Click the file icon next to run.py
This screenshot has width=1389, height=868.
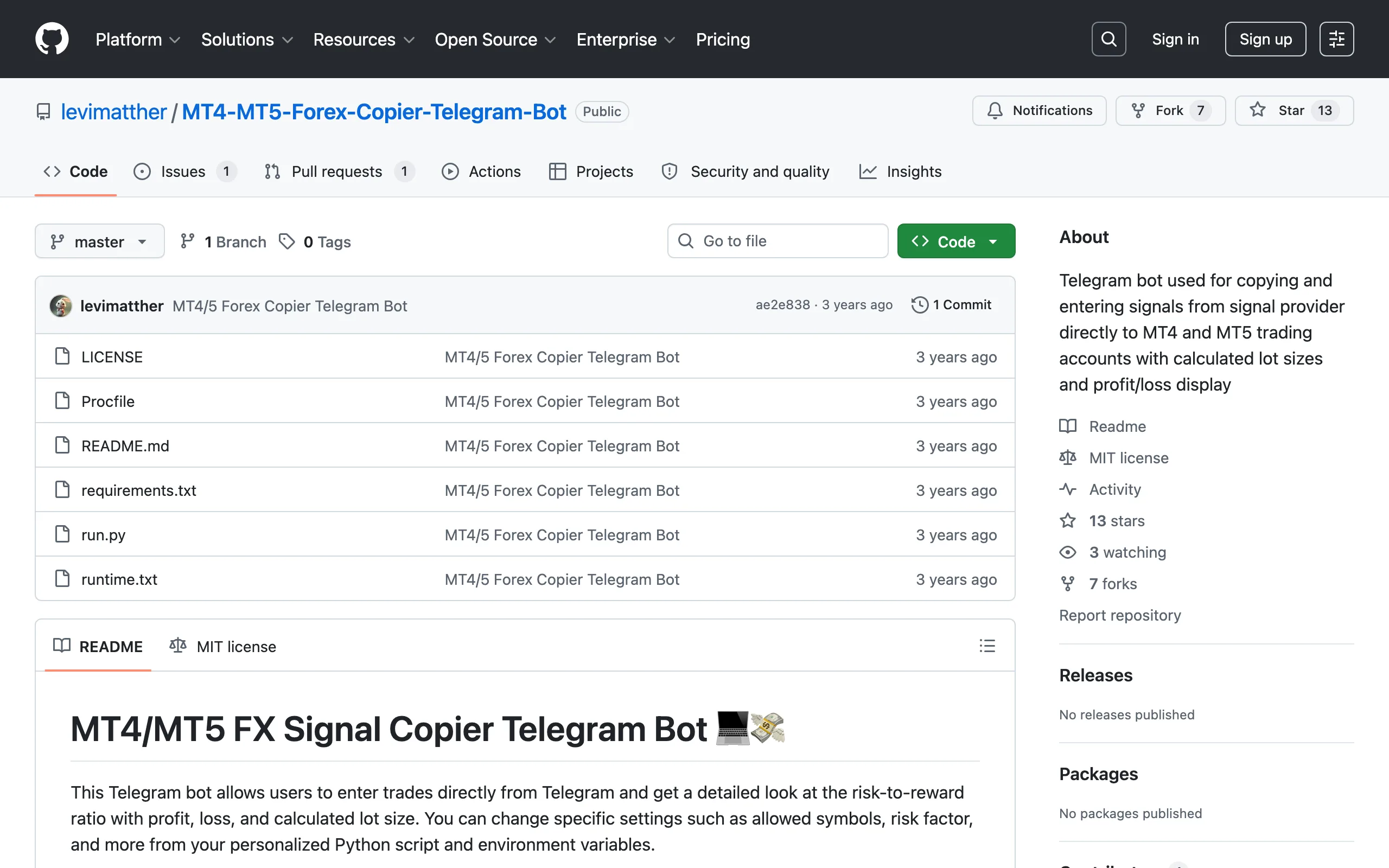(62, 534)
